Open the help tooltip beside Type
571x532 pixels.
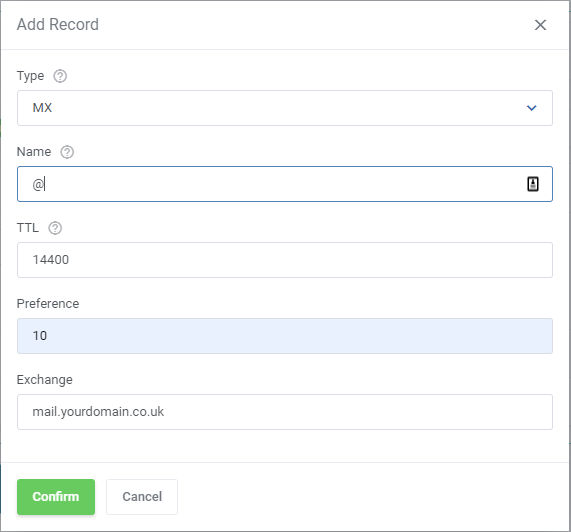pyautogui.click(x=60, y=76)
